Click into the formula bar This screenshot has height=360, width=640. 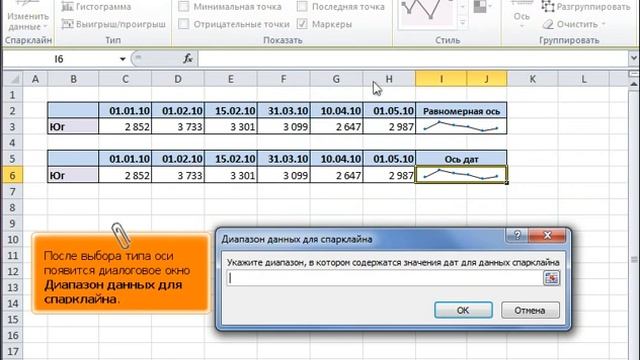coord(412,59)
